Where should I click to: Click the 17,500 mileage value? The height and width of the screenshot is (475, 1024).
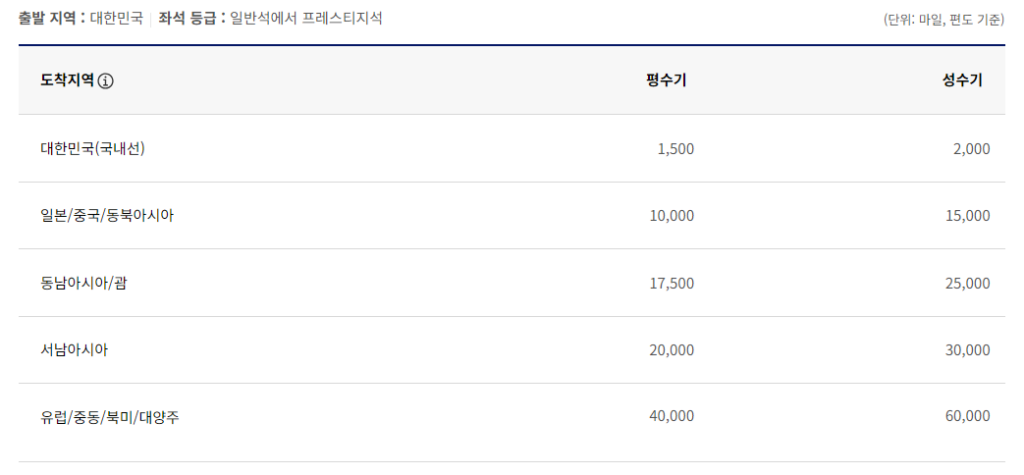[671, 283]
